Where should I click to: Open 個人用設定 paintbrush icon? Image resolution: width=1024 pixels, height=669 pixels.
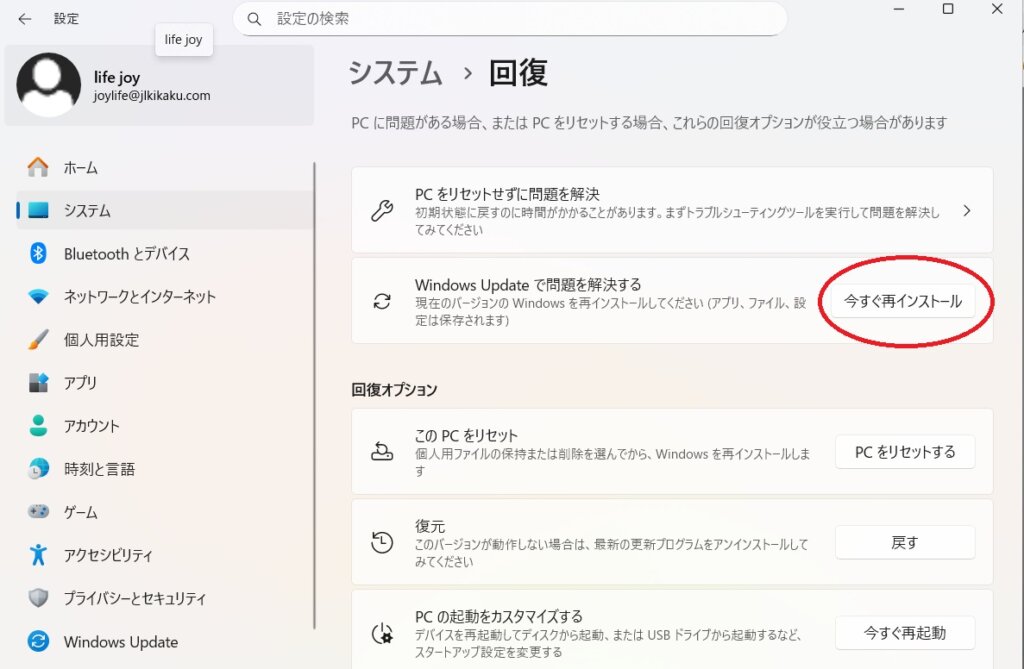point(38,340)
